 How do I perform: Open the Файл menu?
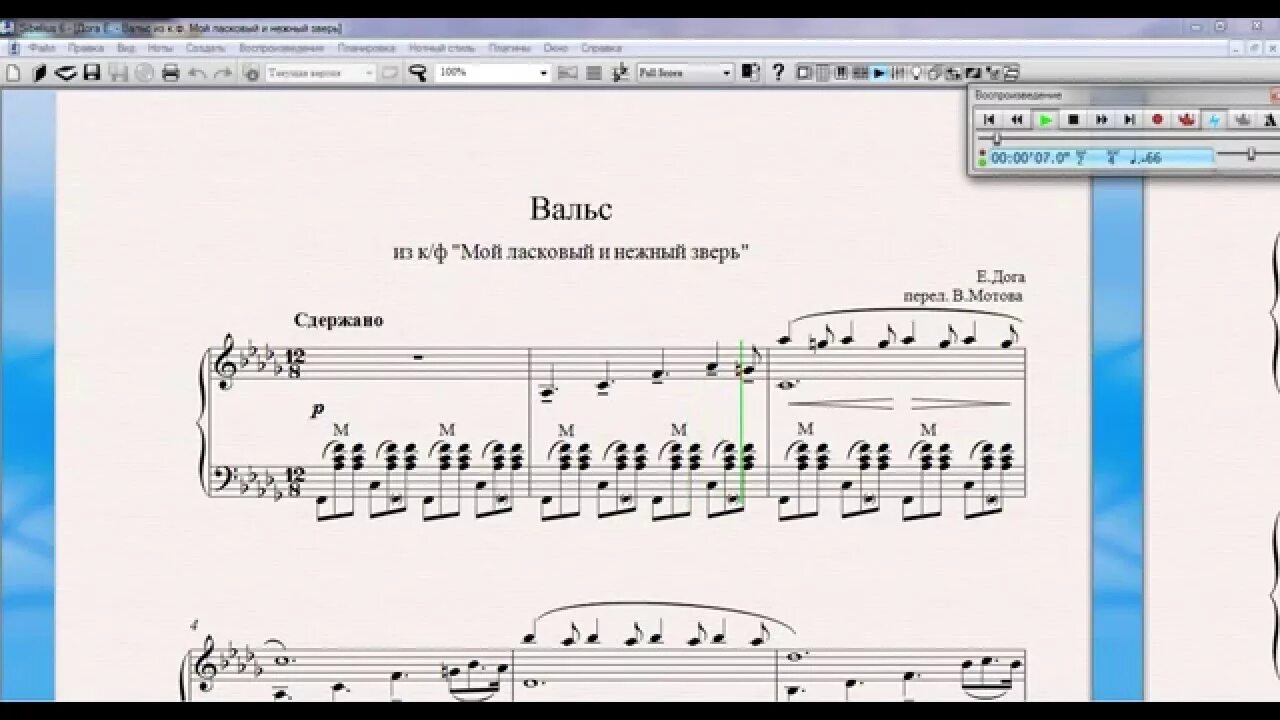pos(42,47)
